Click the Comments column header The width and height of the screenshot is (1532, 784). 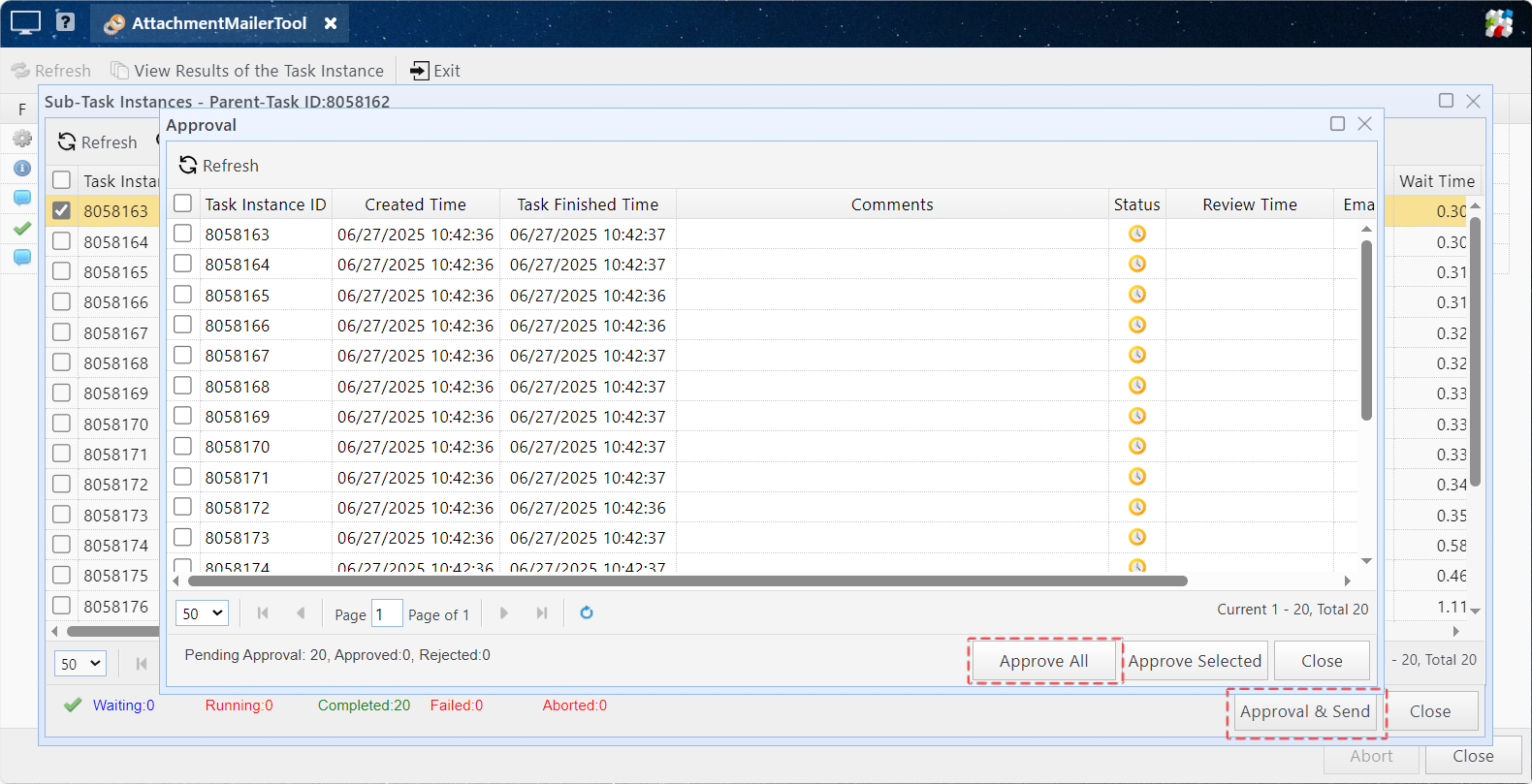(892, 204)
